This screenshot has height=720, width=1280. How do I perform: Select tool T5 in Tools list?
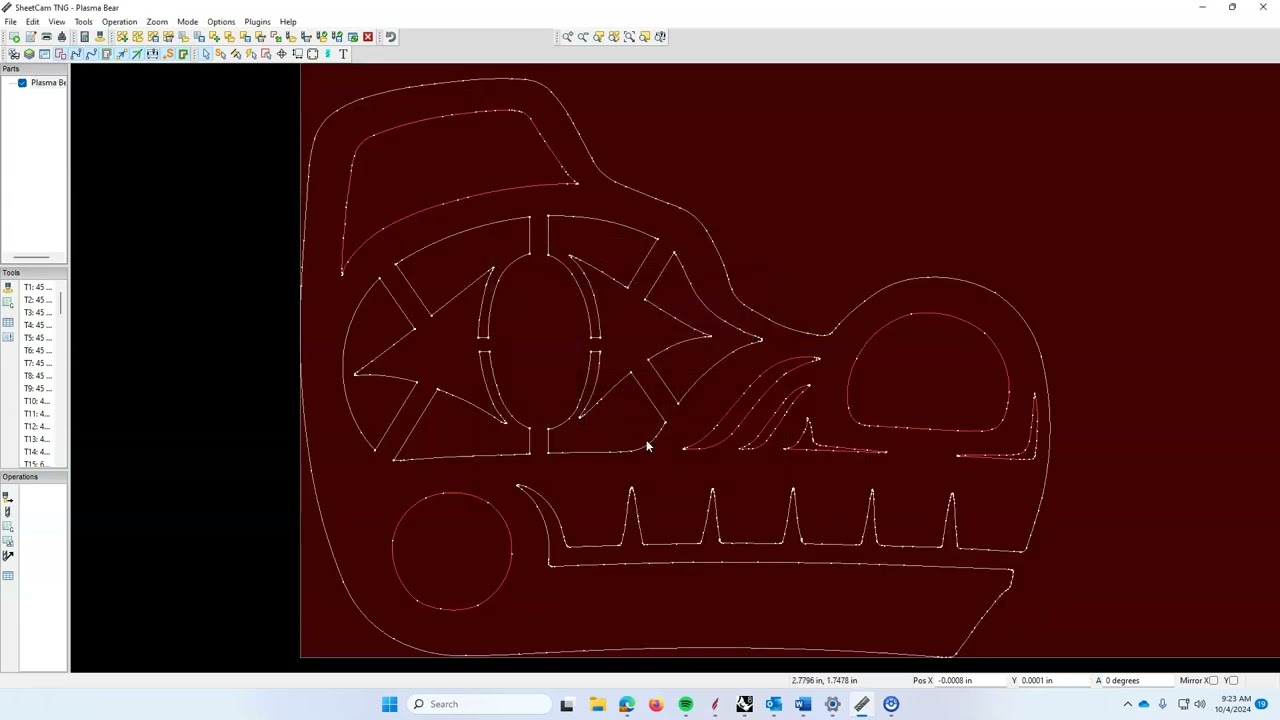pyautogui.click(x=38, y=338)
